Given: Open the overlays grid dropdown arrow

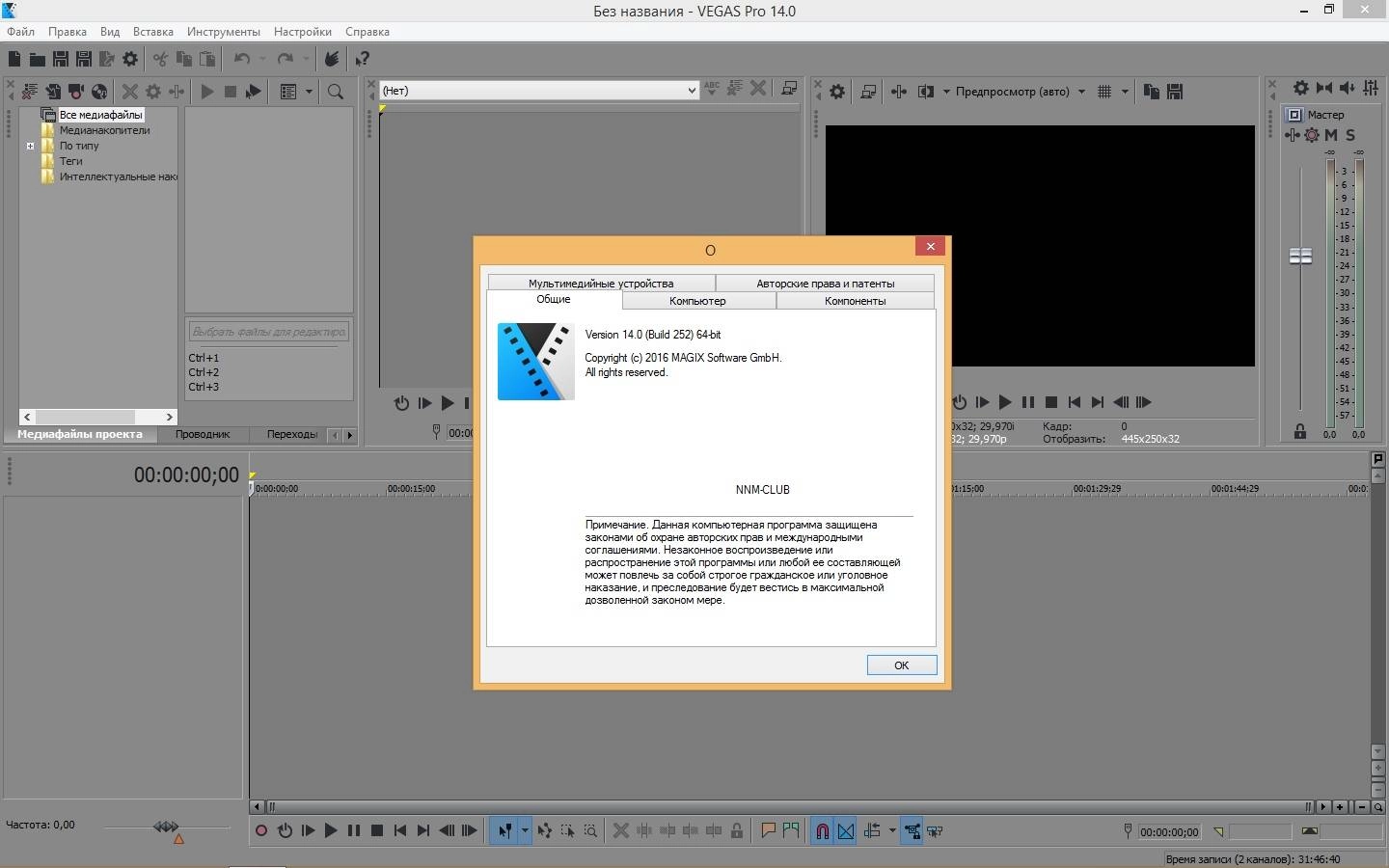Looking at the screenshot, I should pos(1125,92).
